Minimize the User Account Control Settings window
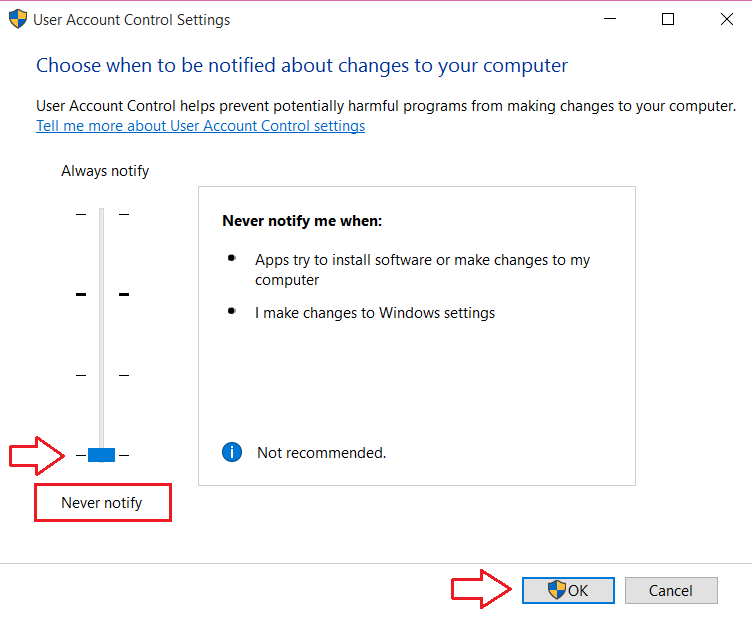752x629 pixels. [x=610, y=19]
